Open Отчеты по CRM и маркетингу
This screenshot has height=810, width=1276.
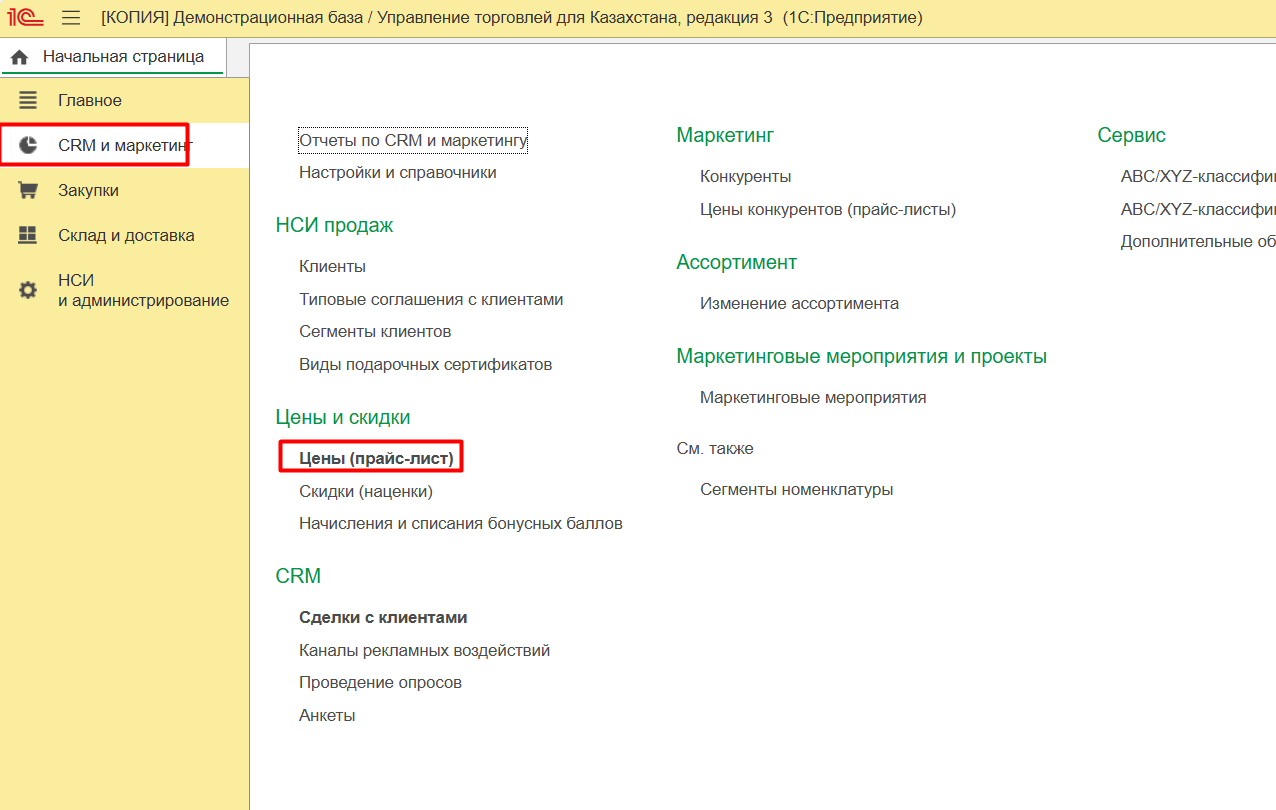point(413,140)
